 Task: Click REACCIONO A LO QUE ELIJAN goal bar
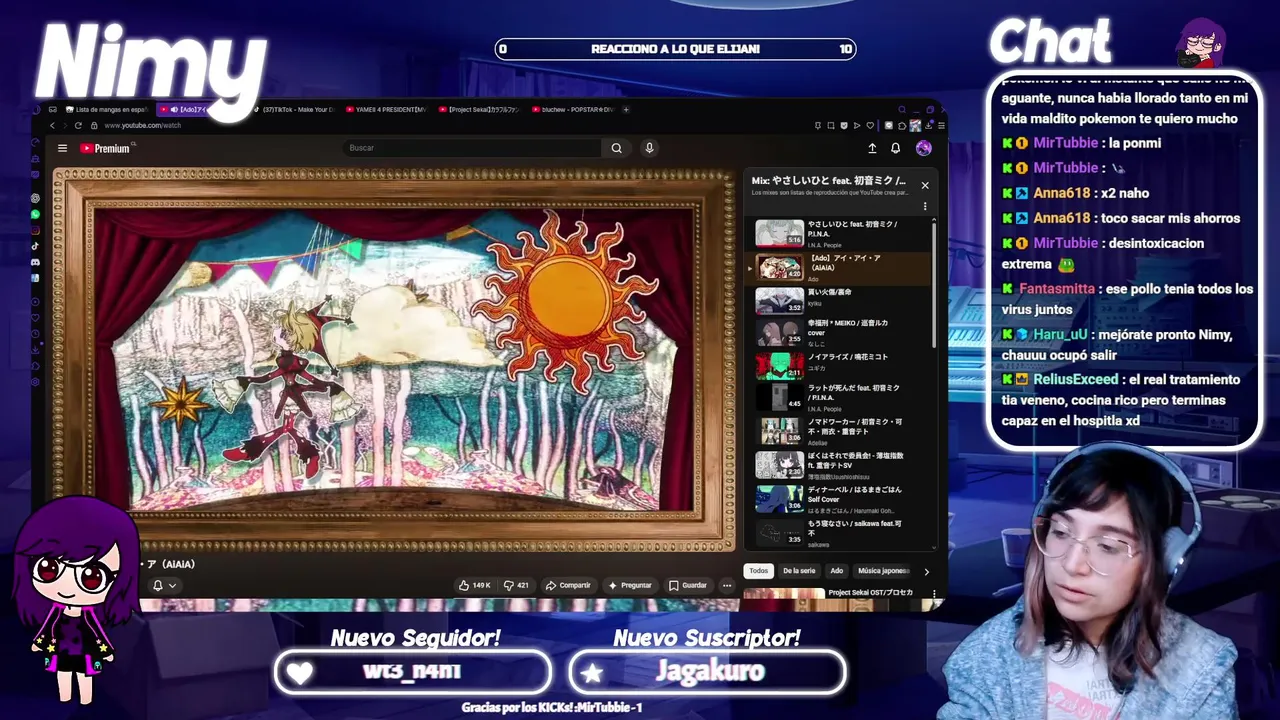point(675,49)
